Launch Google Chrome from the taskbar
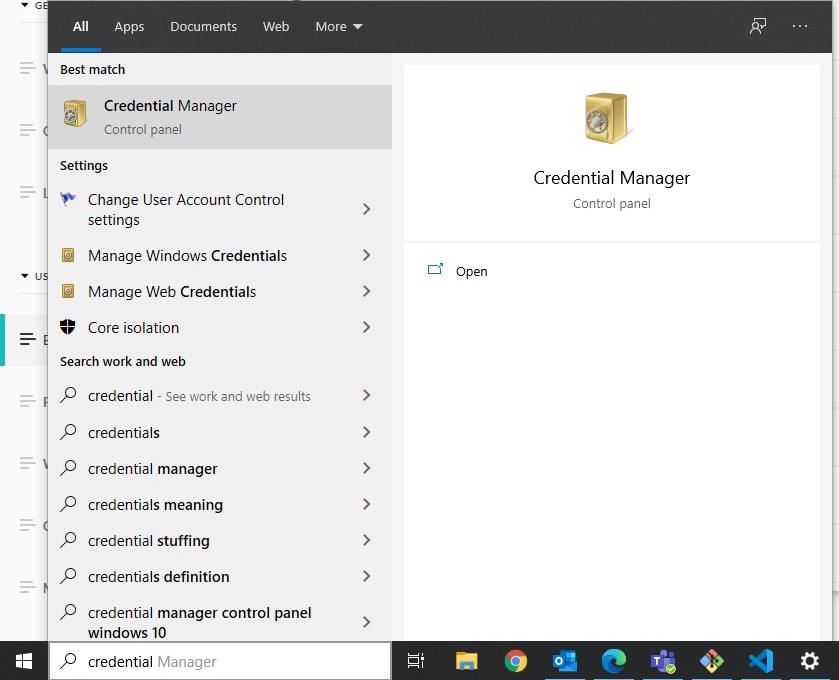 516,661
